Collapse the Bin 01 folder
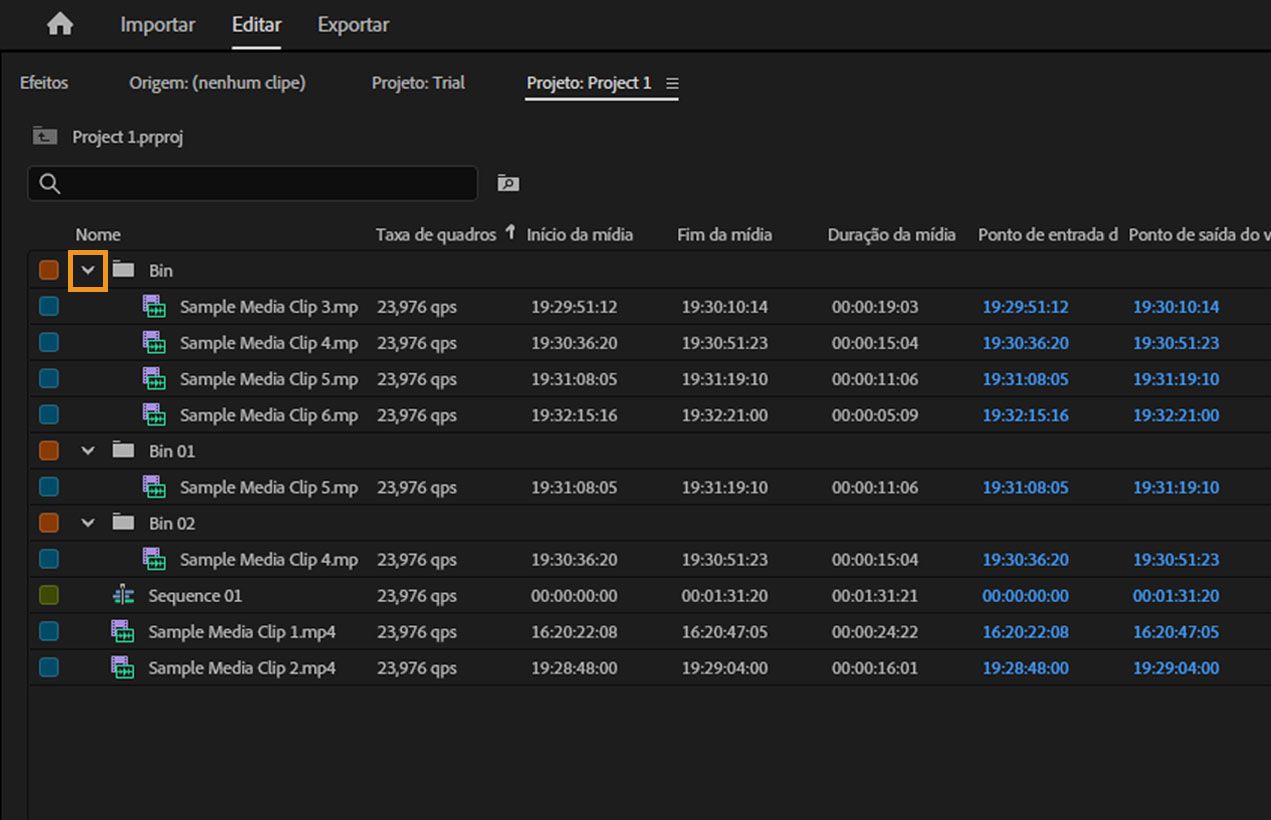 (x=88, y=451)
